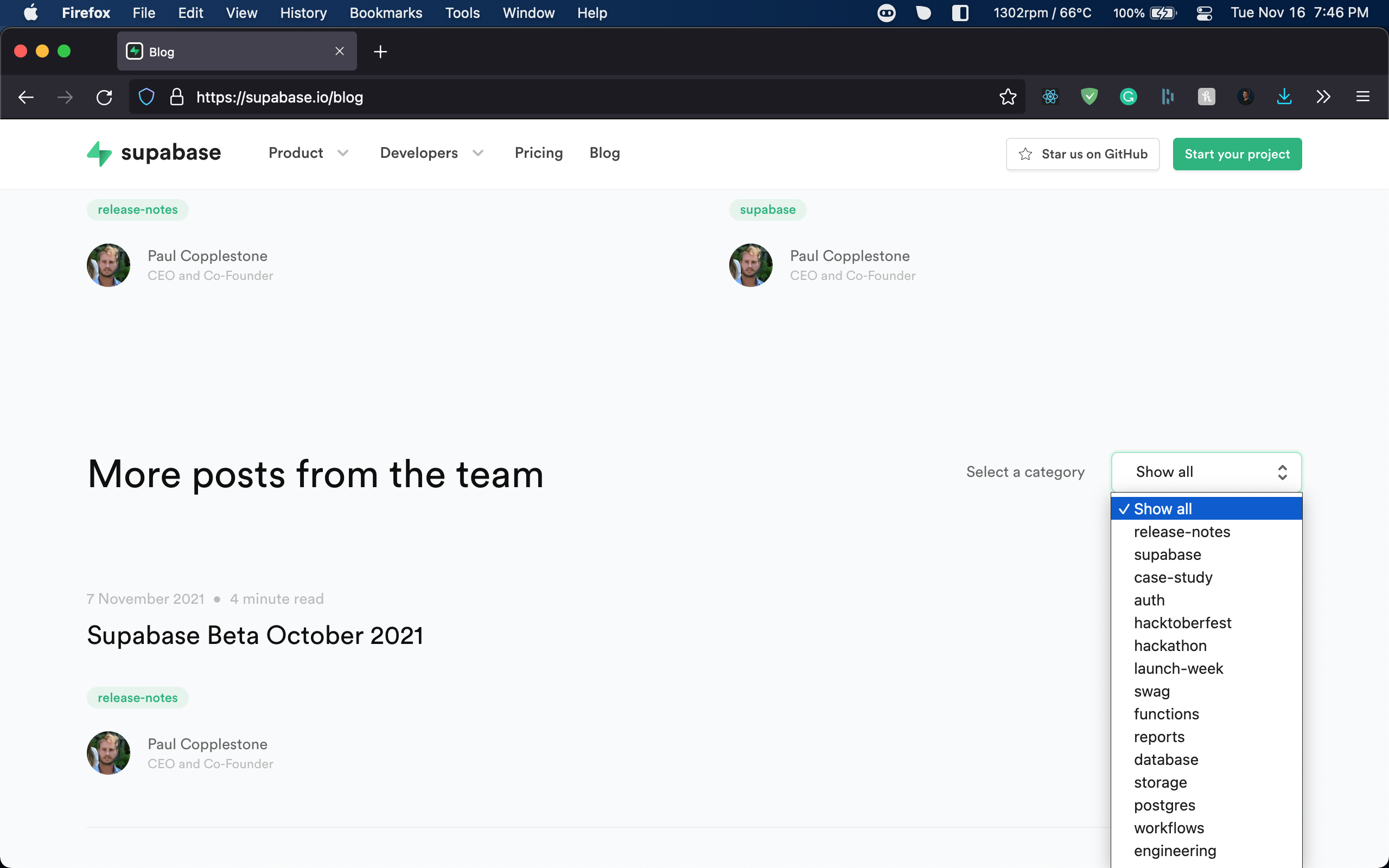Bookmark this page with the star icon
This screenshot has height=868, width=1389.
[x=1008, y=97]
